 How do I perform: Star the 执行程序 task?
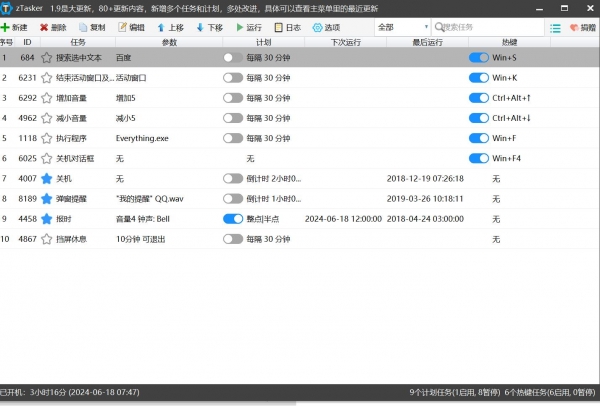point(47,138)
